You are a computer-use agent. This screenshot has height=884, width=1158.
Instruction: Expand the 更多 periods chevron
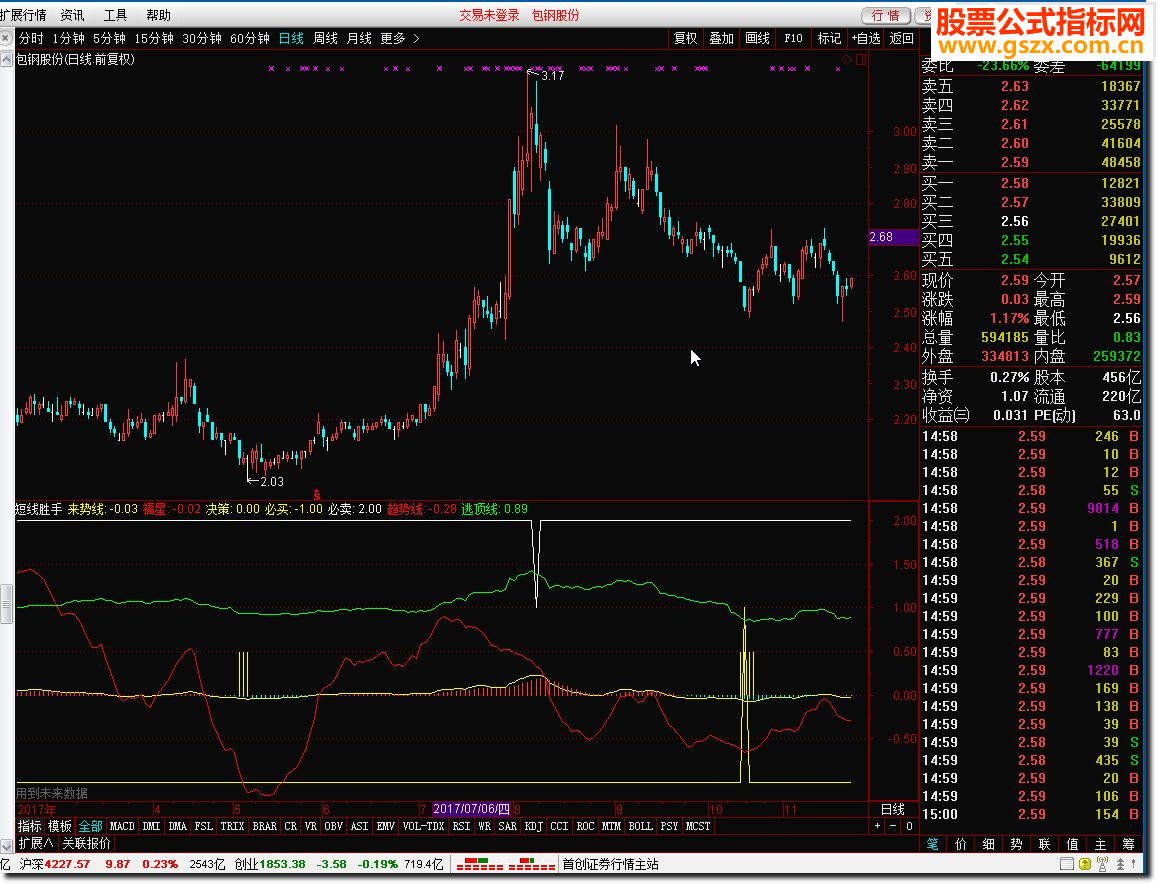click(417, 38)
